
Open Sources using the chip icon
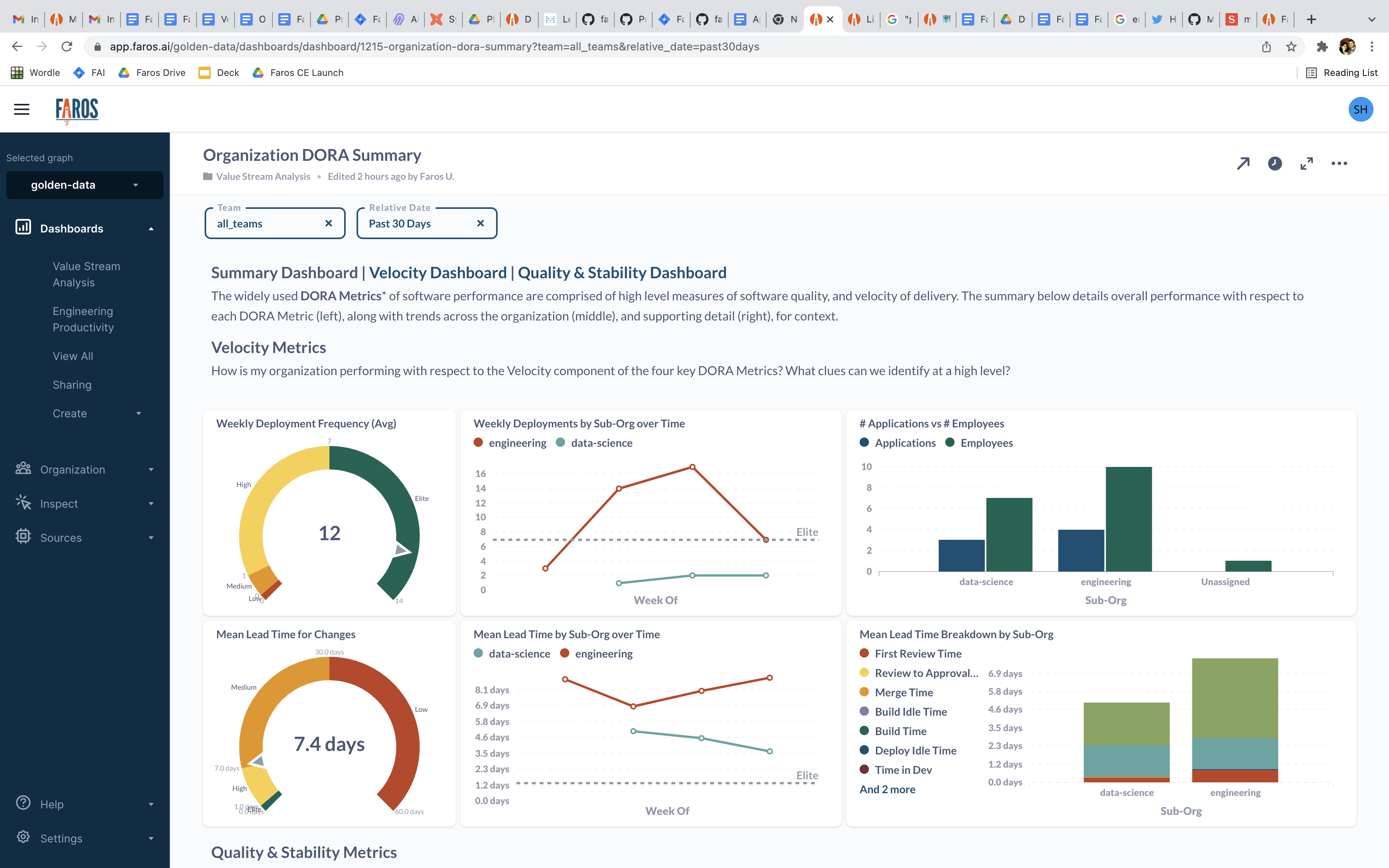(x=23, y=537)
